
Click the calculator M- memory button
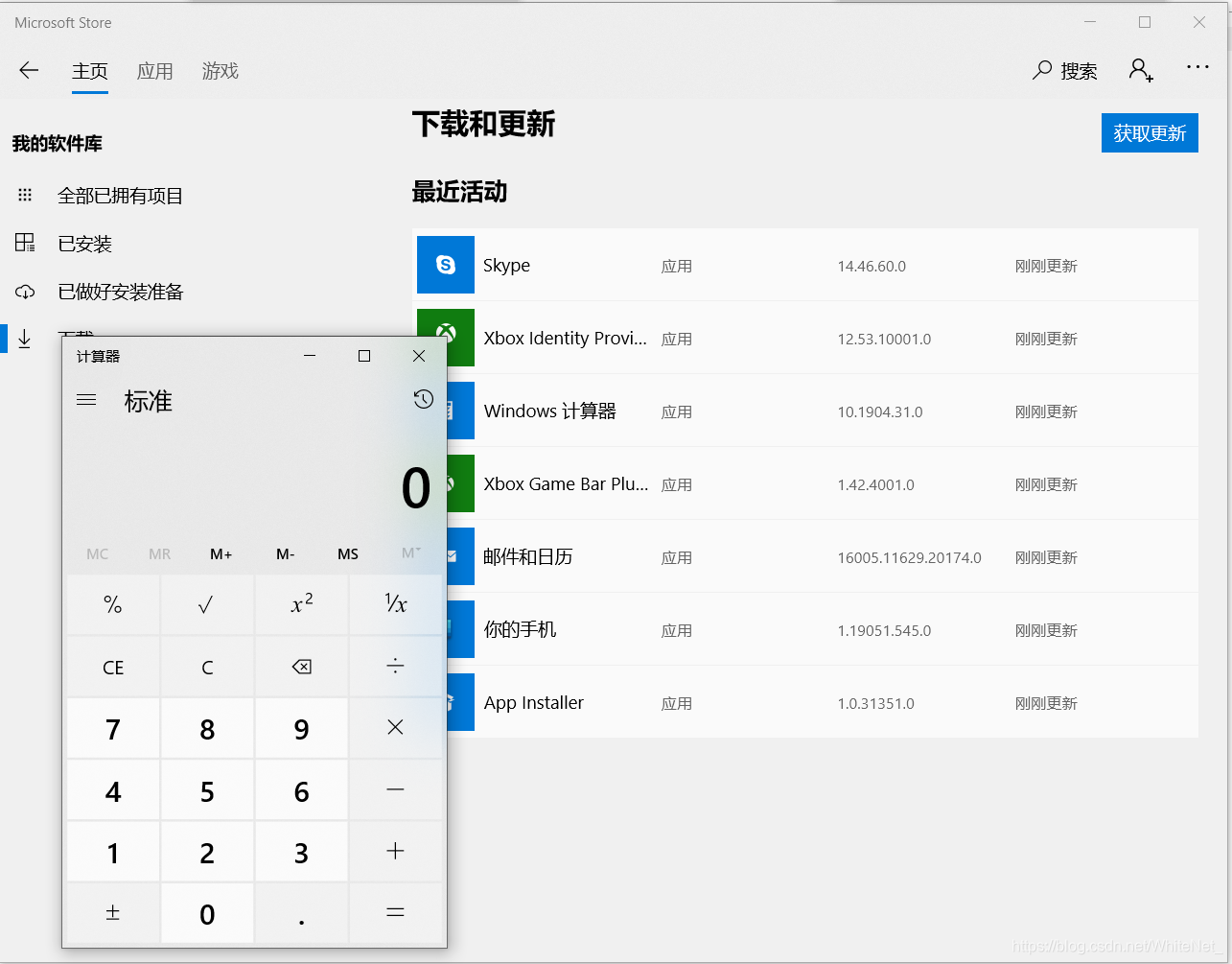286,553
